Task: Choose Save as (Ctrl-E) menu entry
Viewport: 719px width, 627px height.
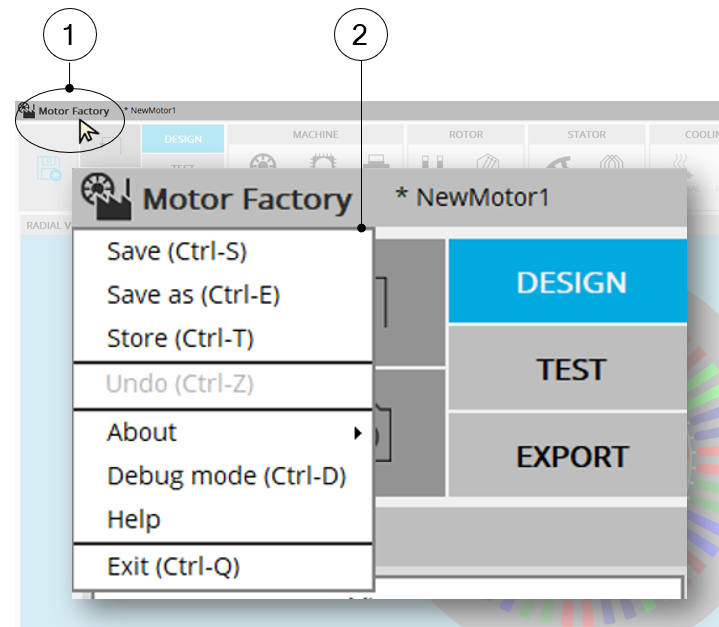Action: 193,295
